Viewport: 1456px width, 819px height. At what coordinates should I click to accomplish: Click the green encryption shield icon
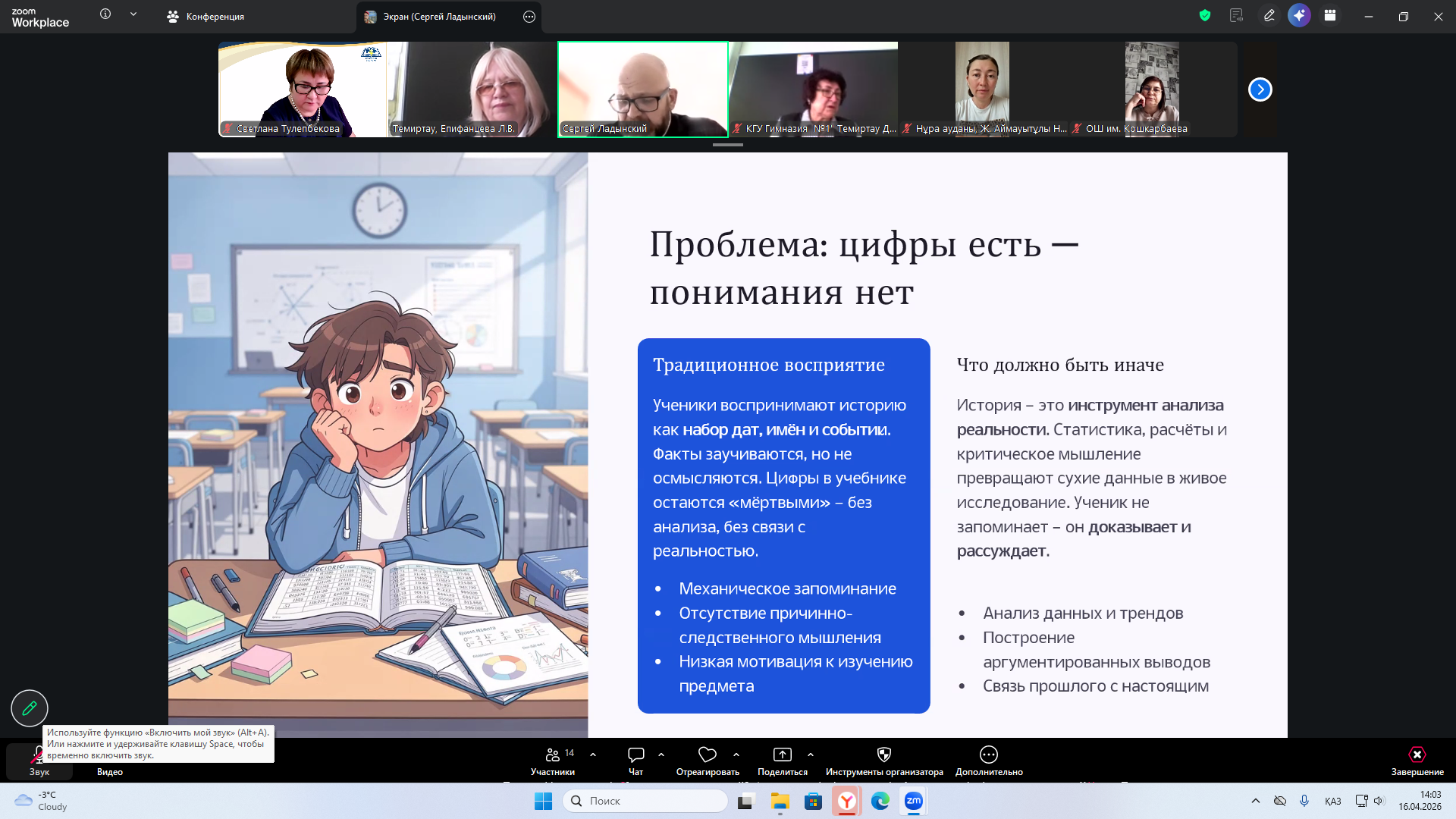click(1204, 16)
